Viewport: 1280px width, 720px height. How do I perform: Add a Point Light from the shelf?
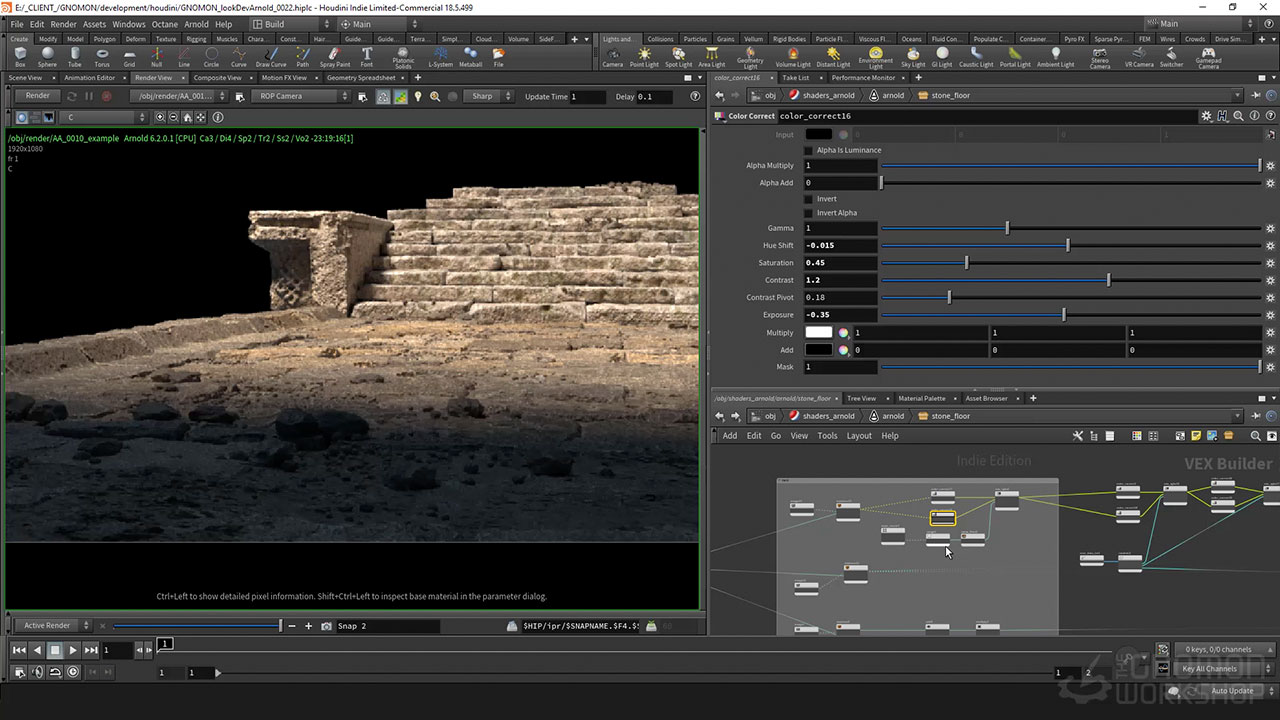(x=644, y=57)
